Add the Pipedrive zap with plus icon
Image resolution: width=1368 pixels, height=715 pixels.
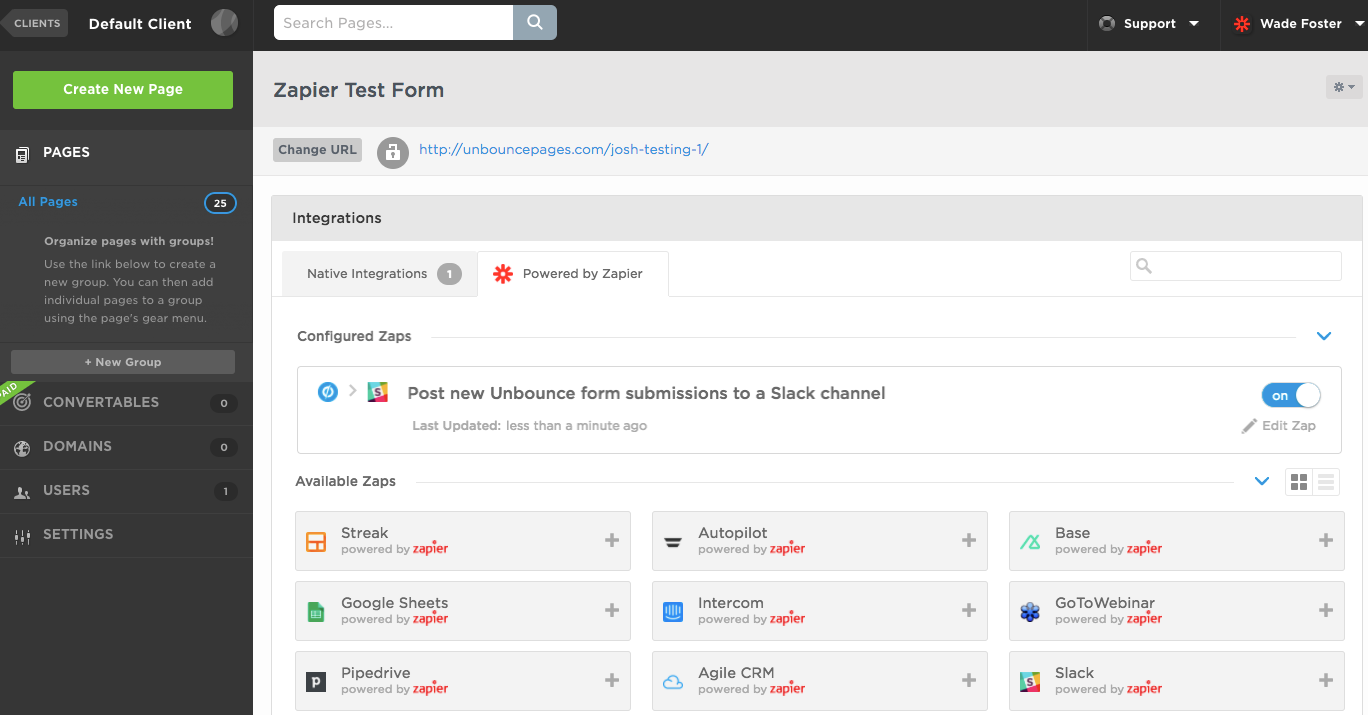pos(612,680)
